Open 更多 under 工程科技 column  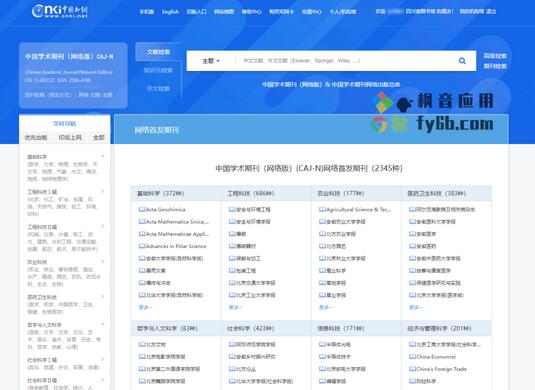click(235, 307)
